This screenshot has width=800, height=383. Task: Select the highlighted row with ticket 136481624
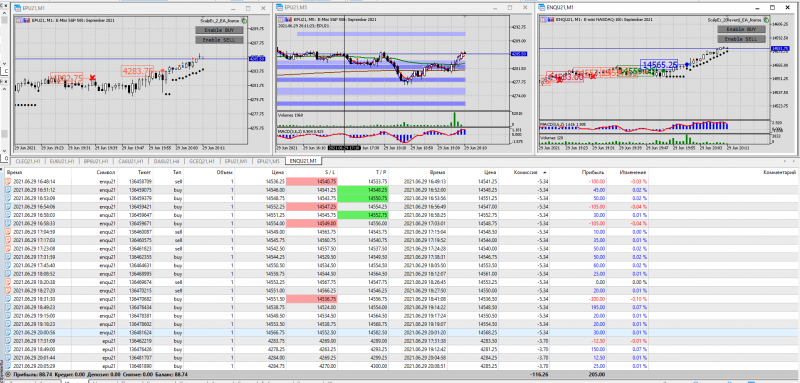(400, 332)
